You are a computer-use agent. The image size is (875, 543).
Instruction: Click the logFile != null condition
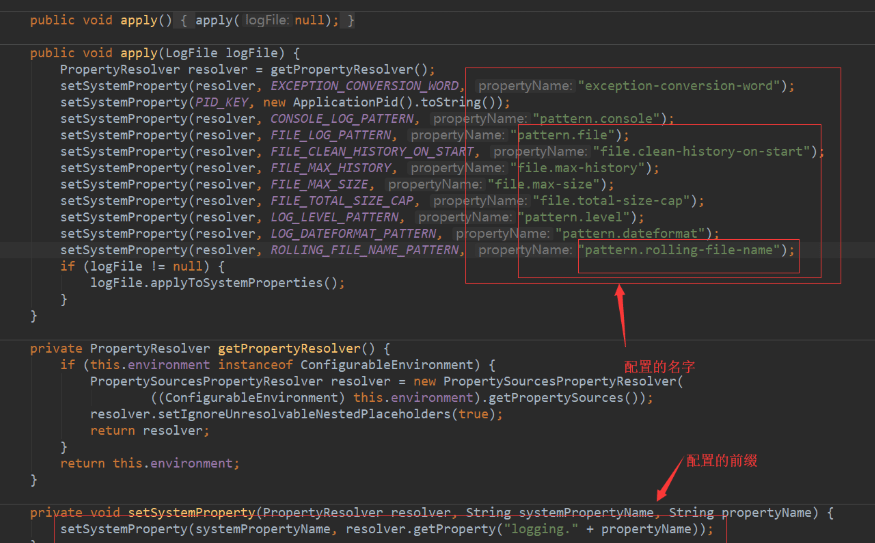tap(146, 267)
